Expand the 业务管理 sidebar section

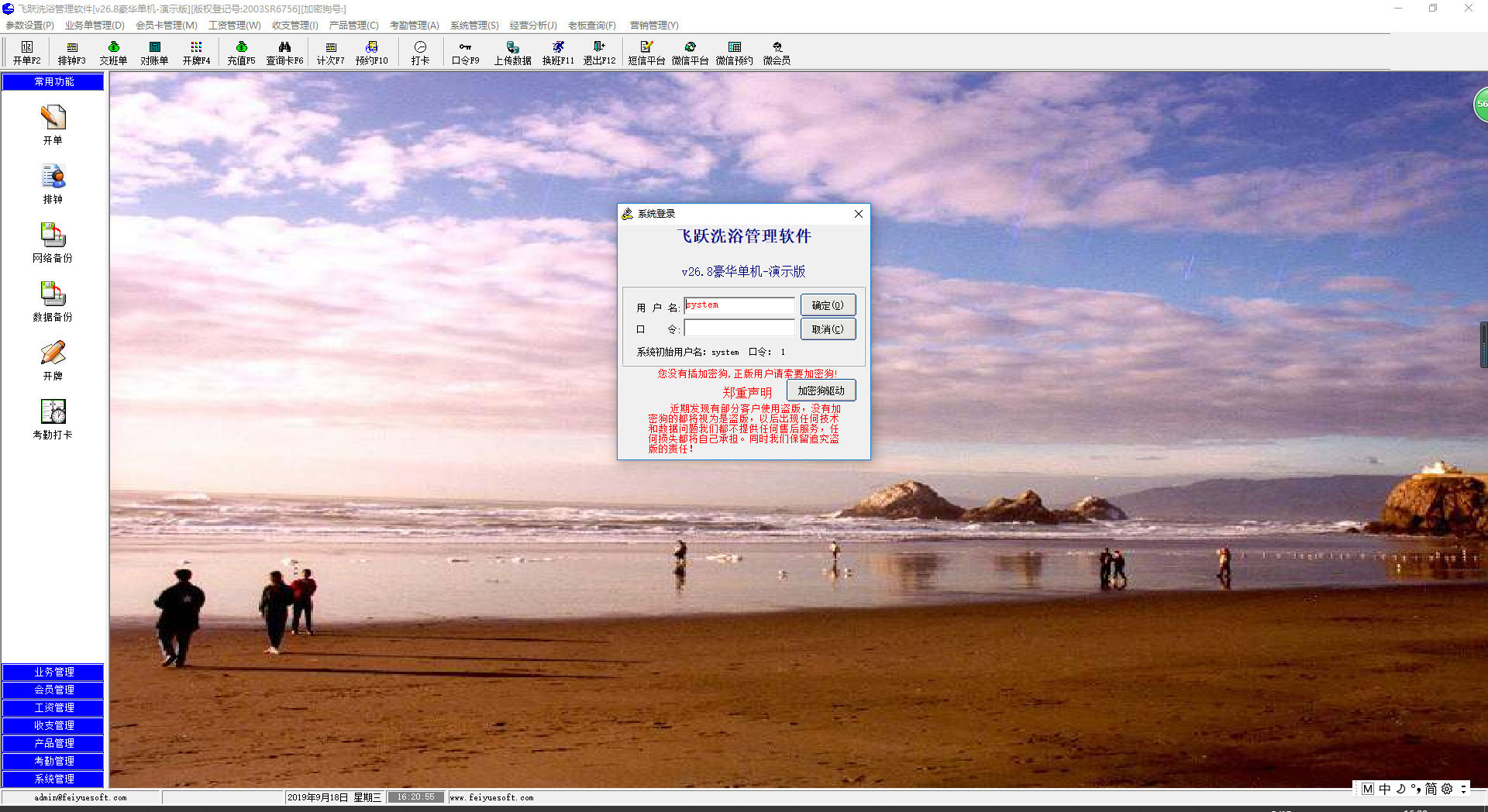(53, 672)
